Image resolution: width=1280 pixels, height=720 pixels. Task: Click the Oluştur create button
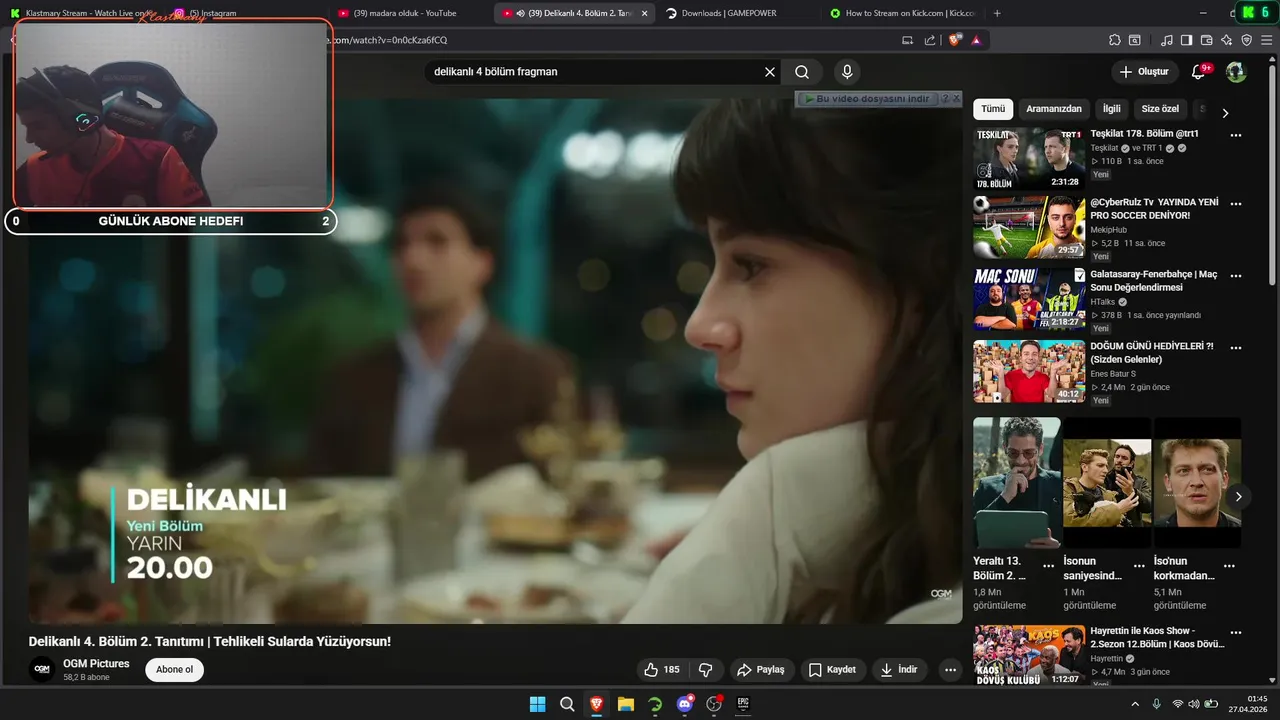(x=1144, y=72)
